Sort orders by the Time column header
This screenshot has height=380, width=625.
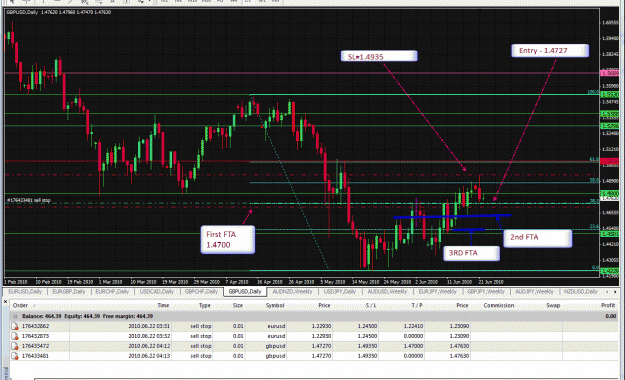tap(163, 305)
